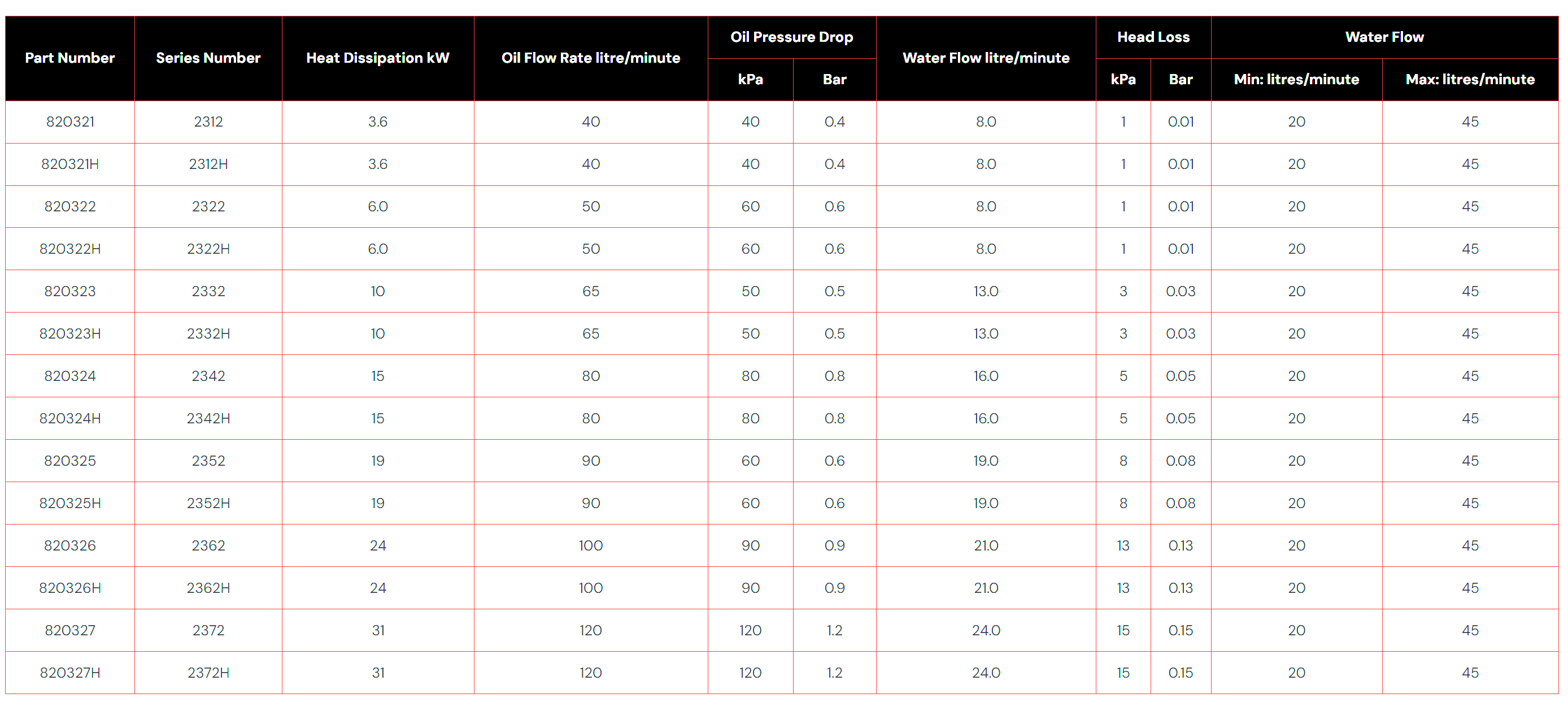Select part number 820327H in last row
The height and width of the screenshot is (715, 1568).
70,673
